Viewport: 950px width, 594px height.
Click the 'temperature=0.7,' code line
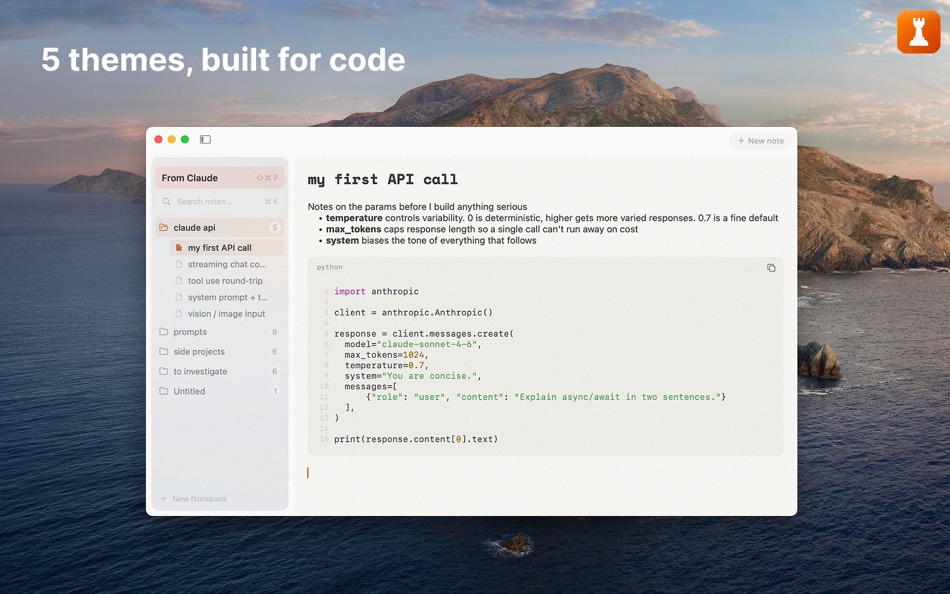[x=387, y=365]
